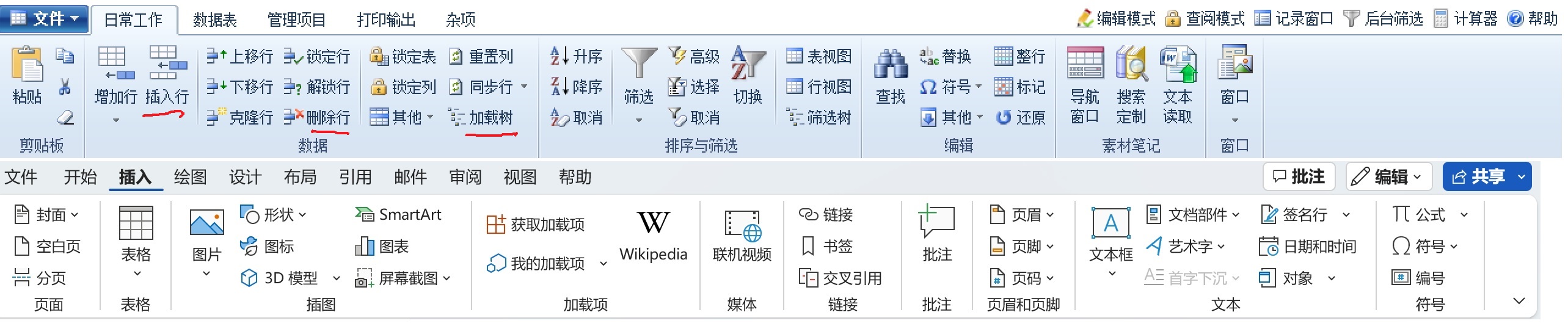The height and width of the screenshot is (326, 1568).
Task: Click the scissors cut icon
Action: 65,87
